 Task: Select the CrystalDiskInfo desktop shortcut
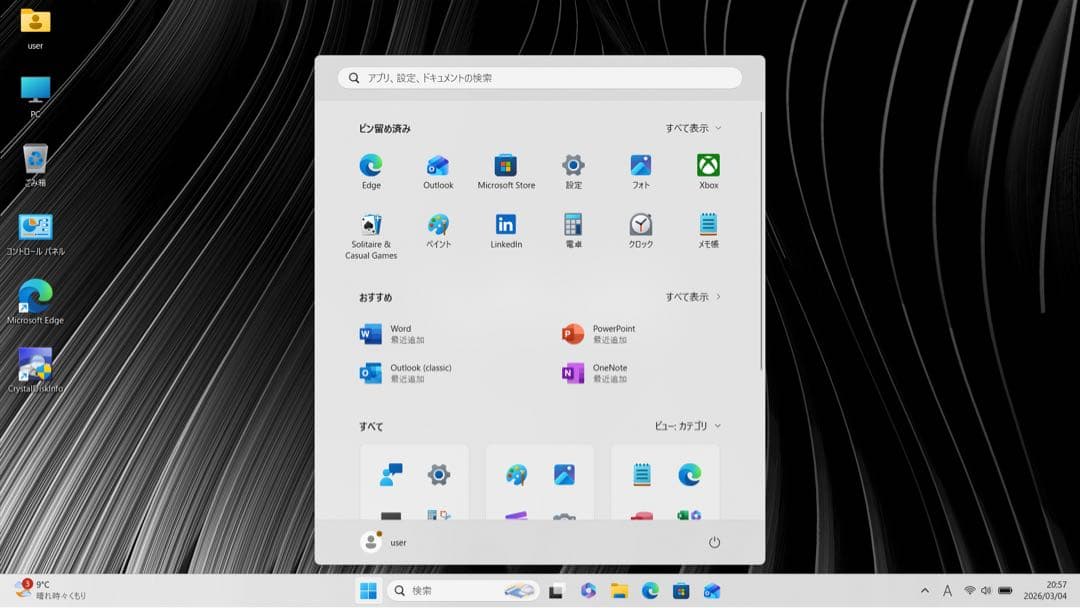(35, 370)
